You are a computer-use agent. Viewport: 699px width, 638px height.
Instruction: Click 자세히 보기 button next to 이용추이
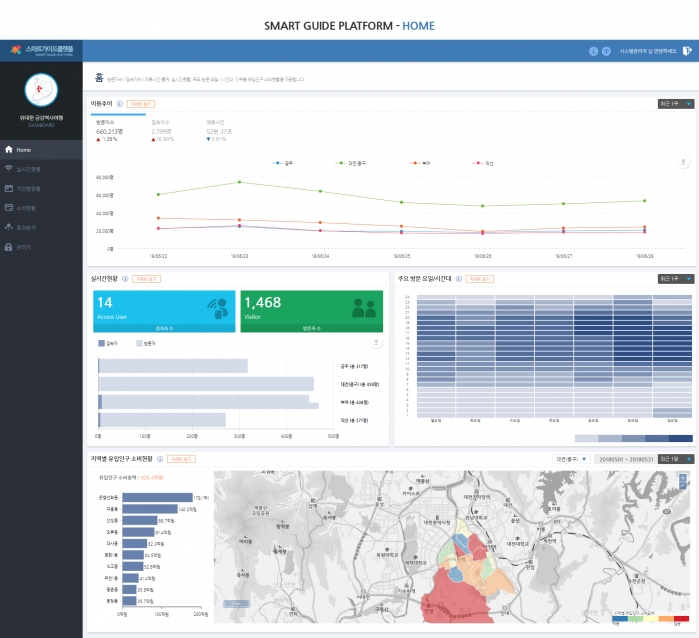pyautogui.click(x=141, y=103)
